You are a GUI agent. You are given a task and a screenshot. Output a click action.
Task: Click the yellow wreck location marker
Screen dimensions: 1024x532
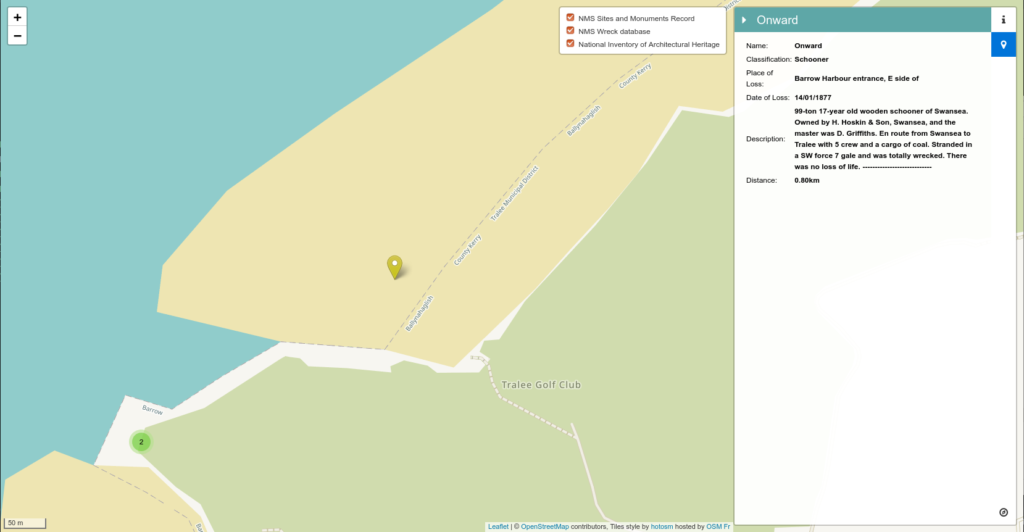pos(395,266)
